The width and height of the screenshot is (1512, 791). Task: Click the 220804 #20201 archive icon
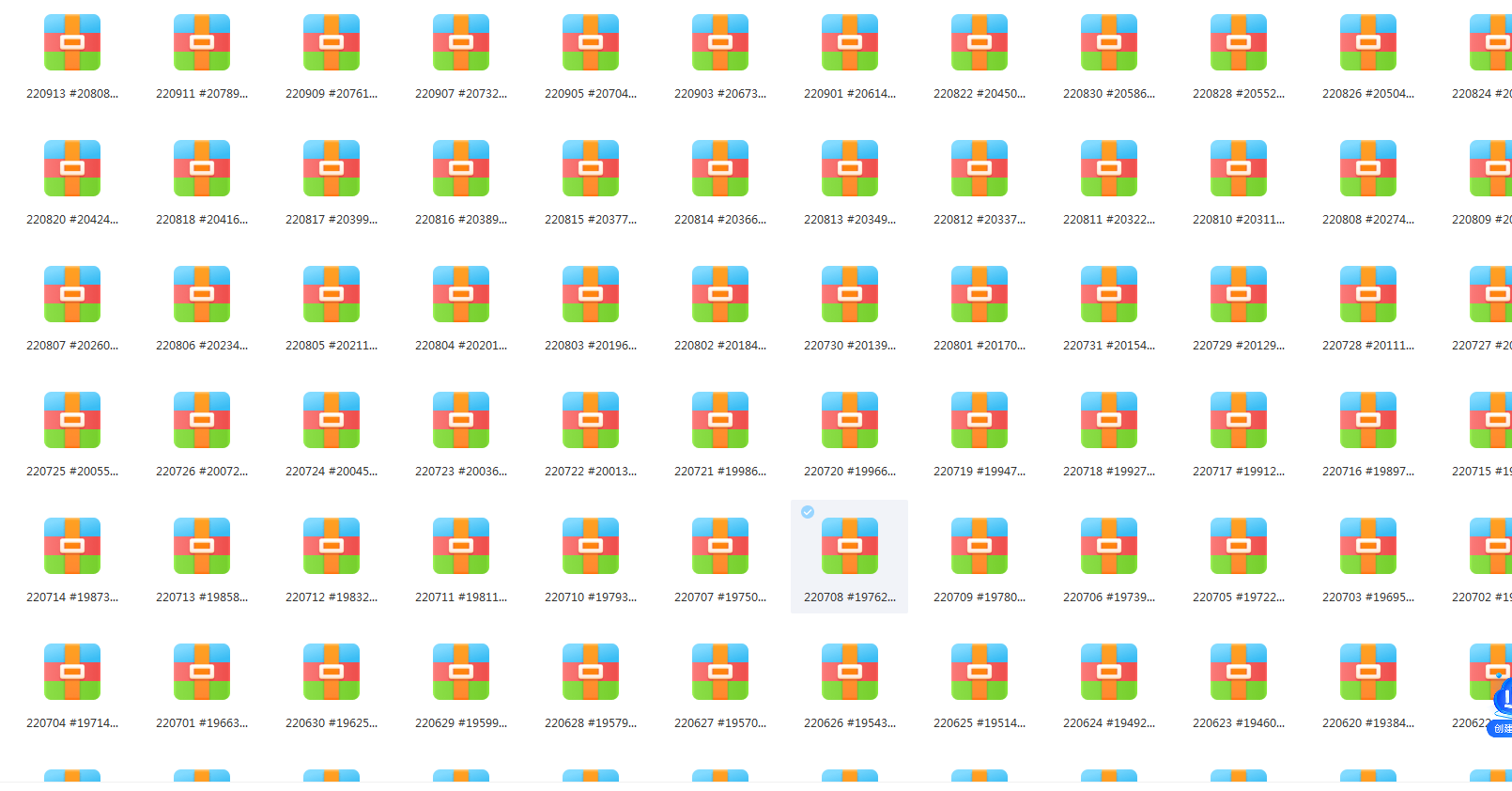pyautogui.click(x=461, y=295)
